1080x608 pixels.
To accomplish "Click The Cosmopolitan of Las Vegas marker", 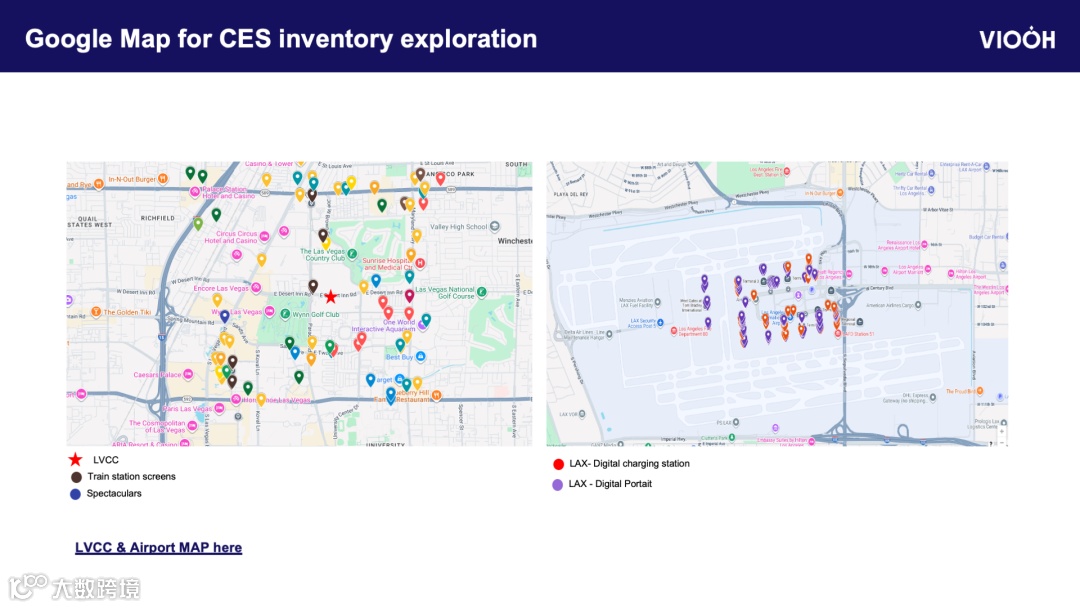I will click(193, 426).
